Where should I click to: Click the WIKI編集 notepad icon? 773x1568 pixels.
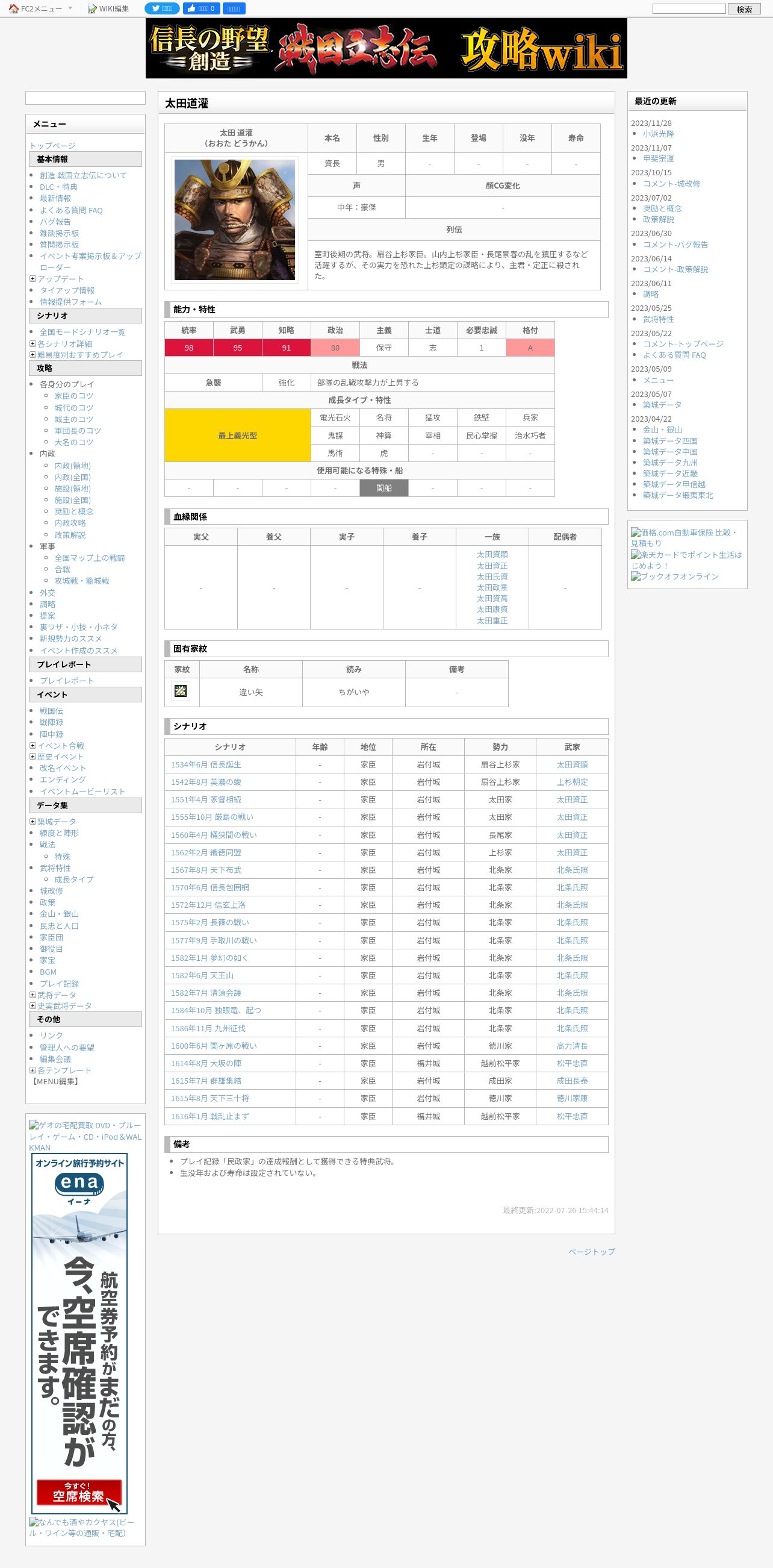tap(93, 8)
